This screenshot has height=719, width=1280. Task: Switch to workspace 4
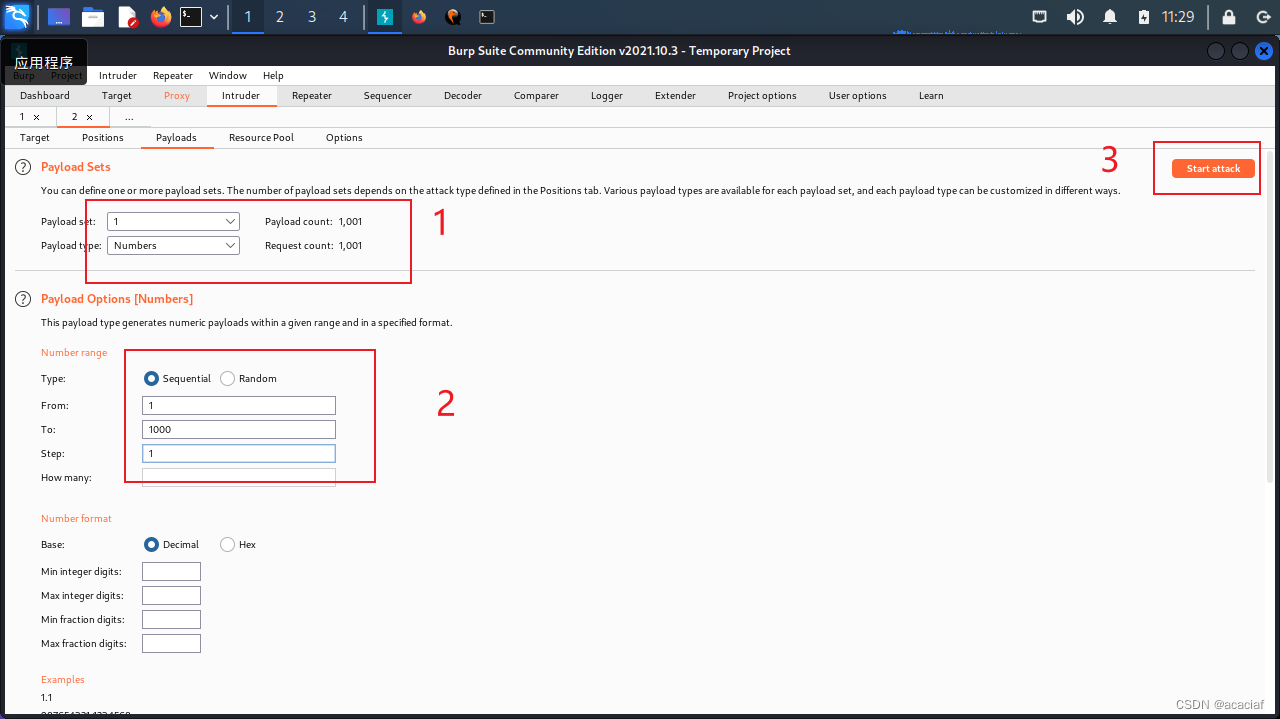(344, 17)
